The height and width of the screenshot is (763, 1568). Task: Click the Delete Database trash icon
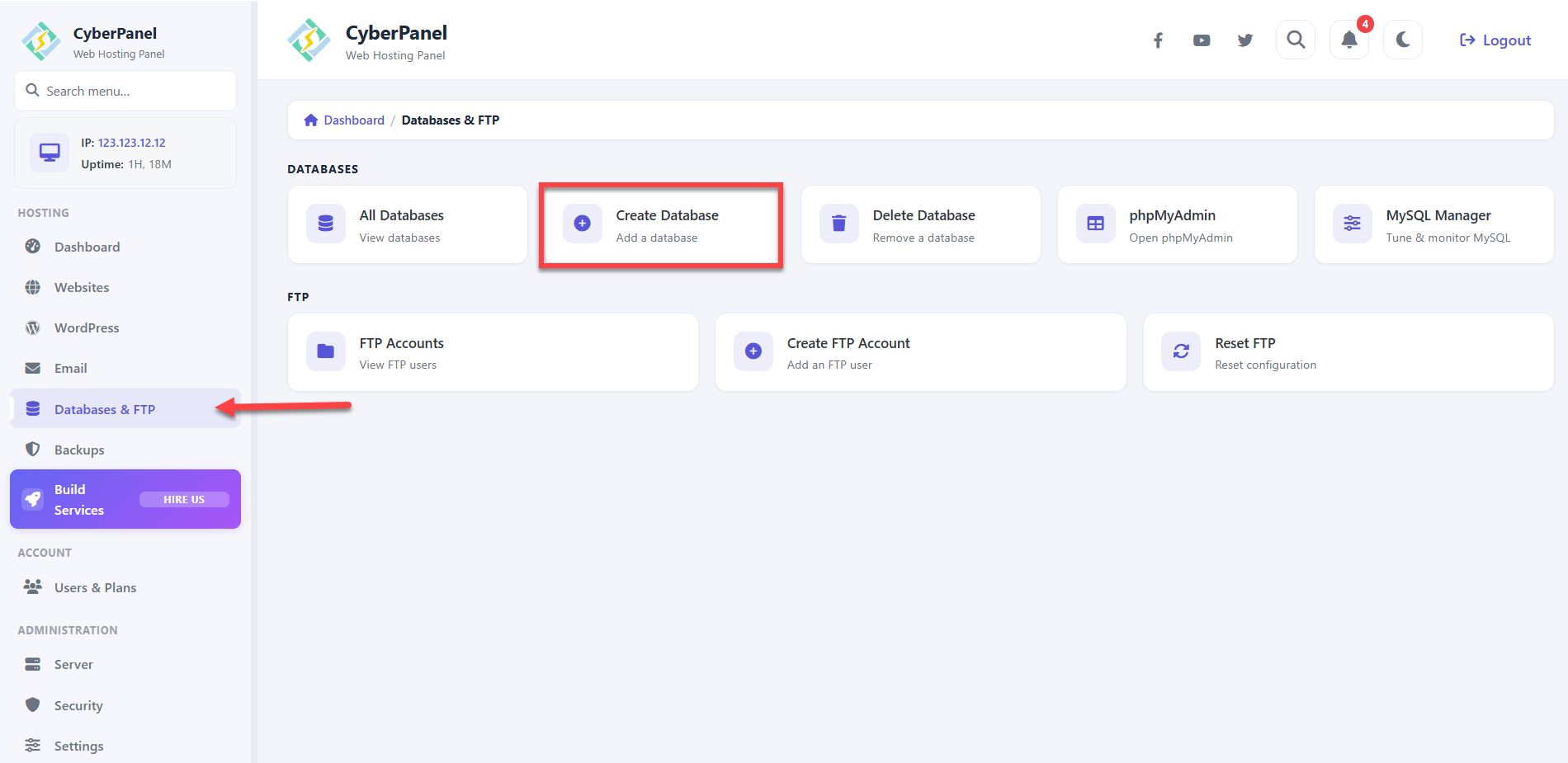pos(839,224)
